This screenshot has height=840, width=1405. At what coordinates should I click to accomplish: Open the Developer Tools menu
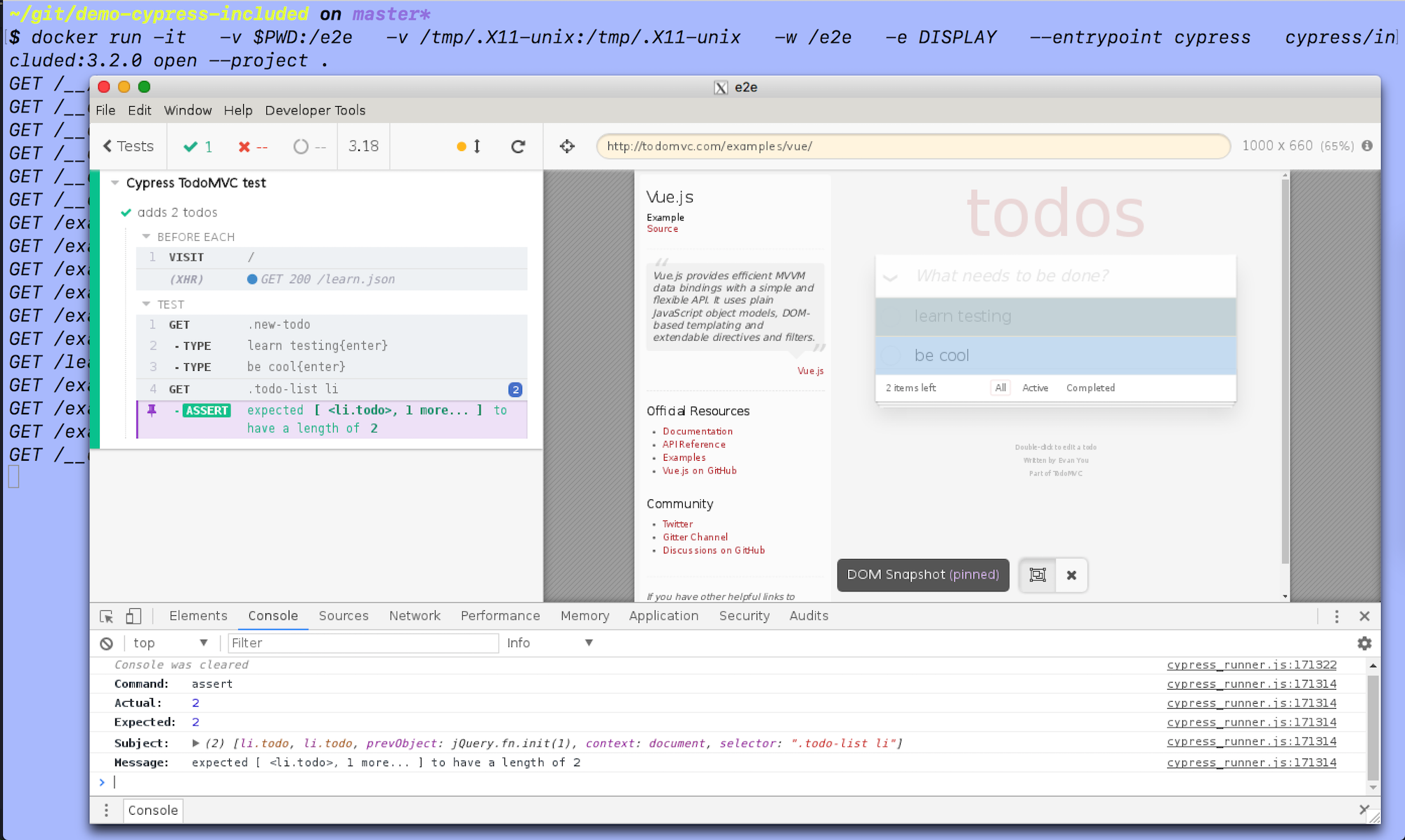[315, 110]
